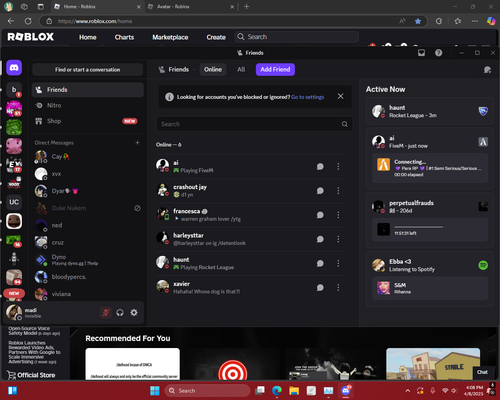Viewport: 500px width, 400px height.
Task: Open File Explorer from the taskbar
Action: point(294,390)
